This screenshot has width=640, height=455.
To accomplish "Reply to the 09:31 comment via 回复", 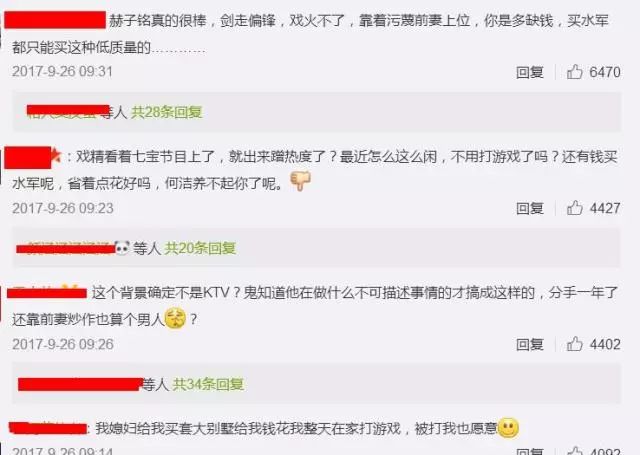I will click(530, 72).
